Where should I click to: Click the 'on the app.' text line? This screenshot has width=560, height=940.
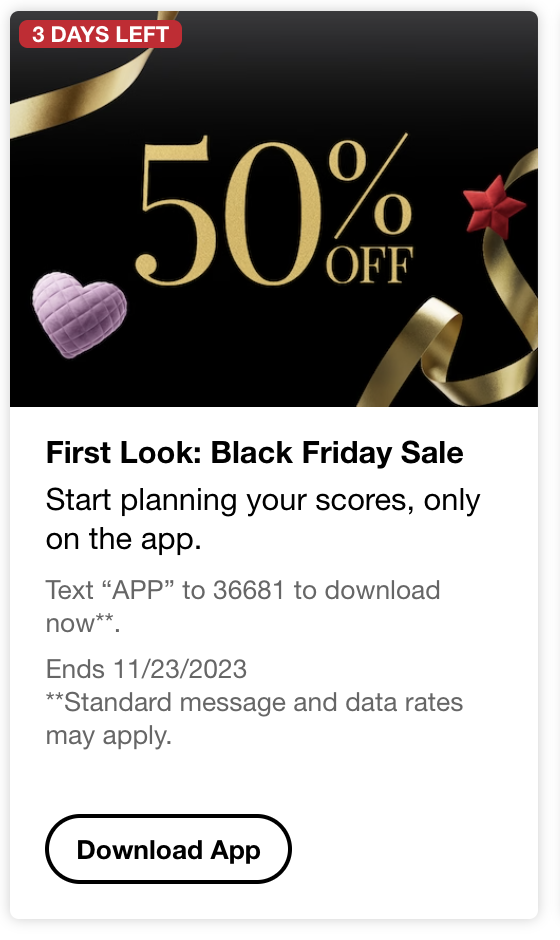(124, 539)
